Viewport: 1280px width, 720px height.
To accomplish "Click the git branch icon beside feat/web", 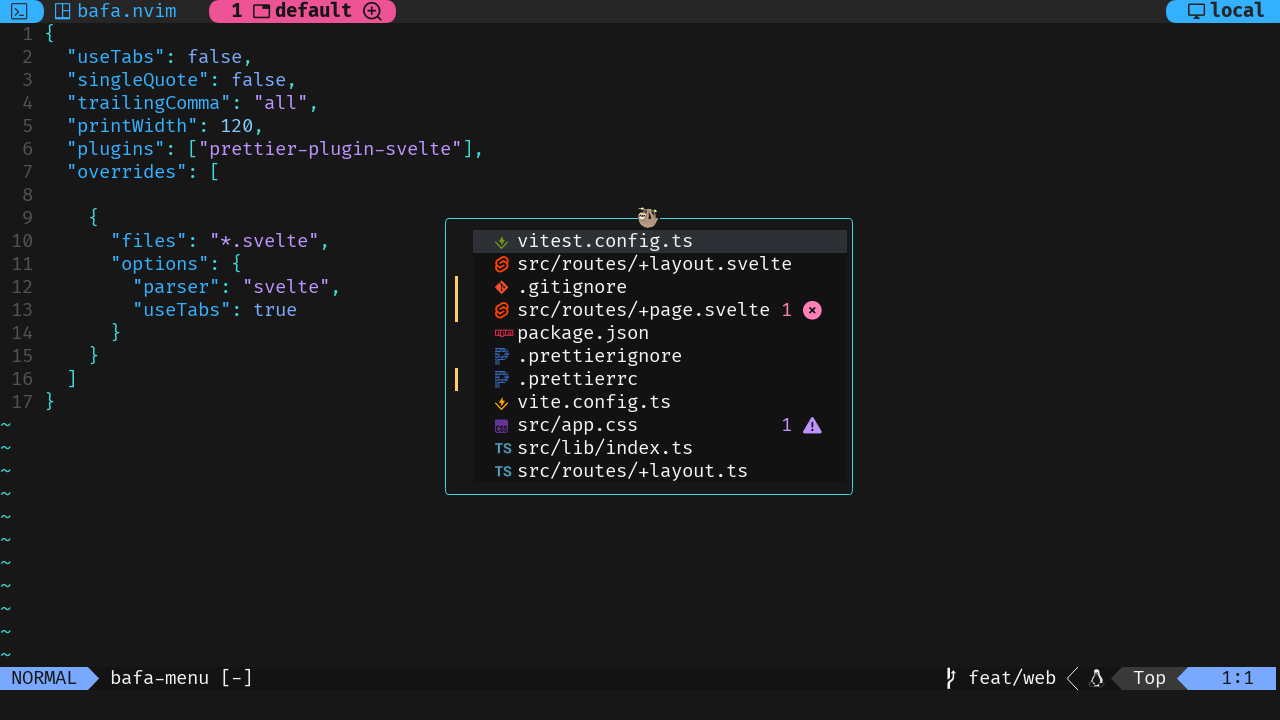I will pyautogui.click(x=949, y=678).
